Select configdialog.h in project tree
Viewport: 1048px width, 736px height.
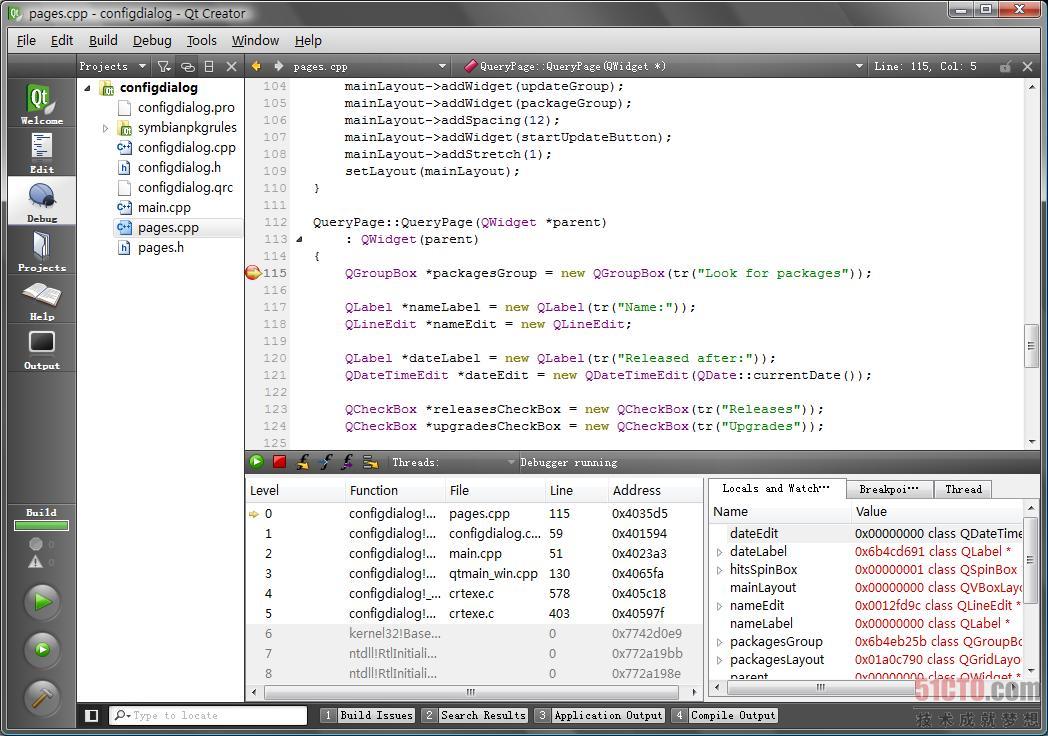[x=179, y=168]
